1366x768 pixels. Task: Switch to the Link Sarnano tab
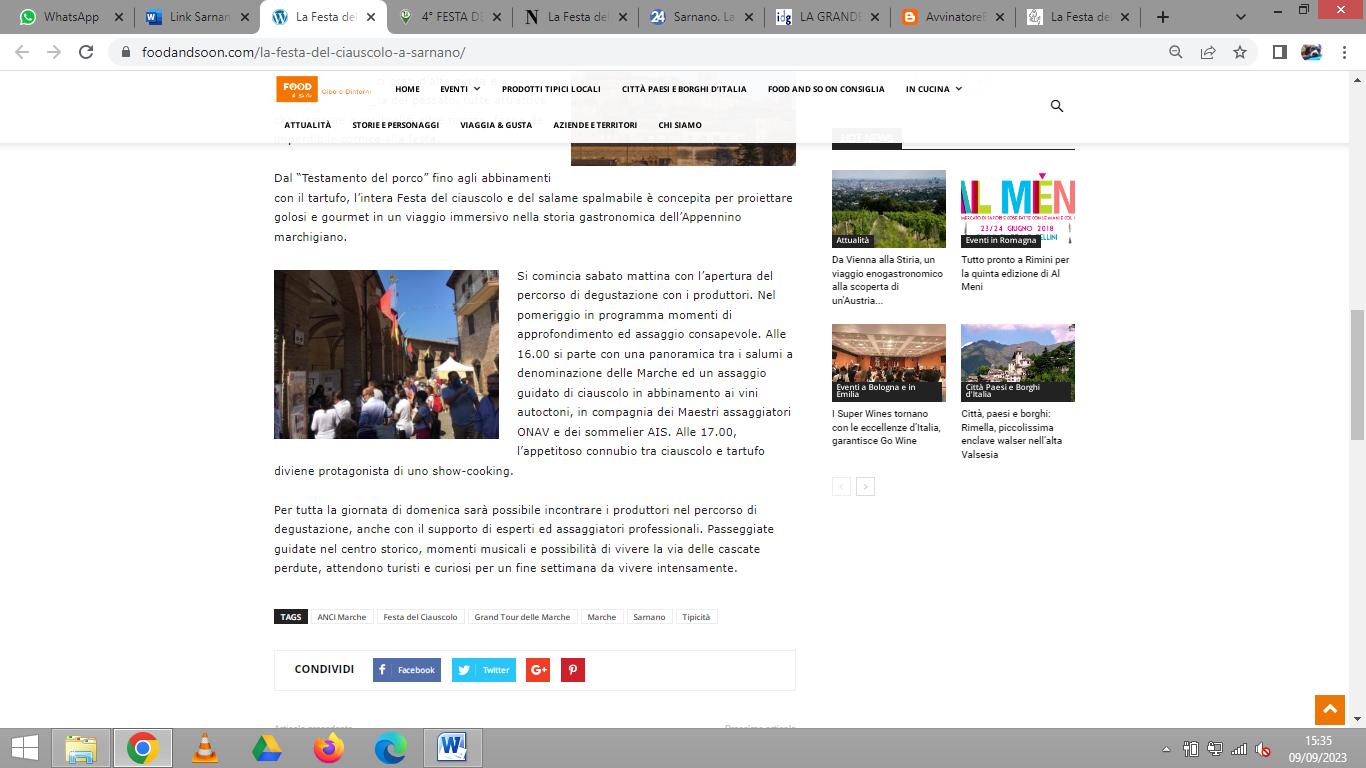197,17
